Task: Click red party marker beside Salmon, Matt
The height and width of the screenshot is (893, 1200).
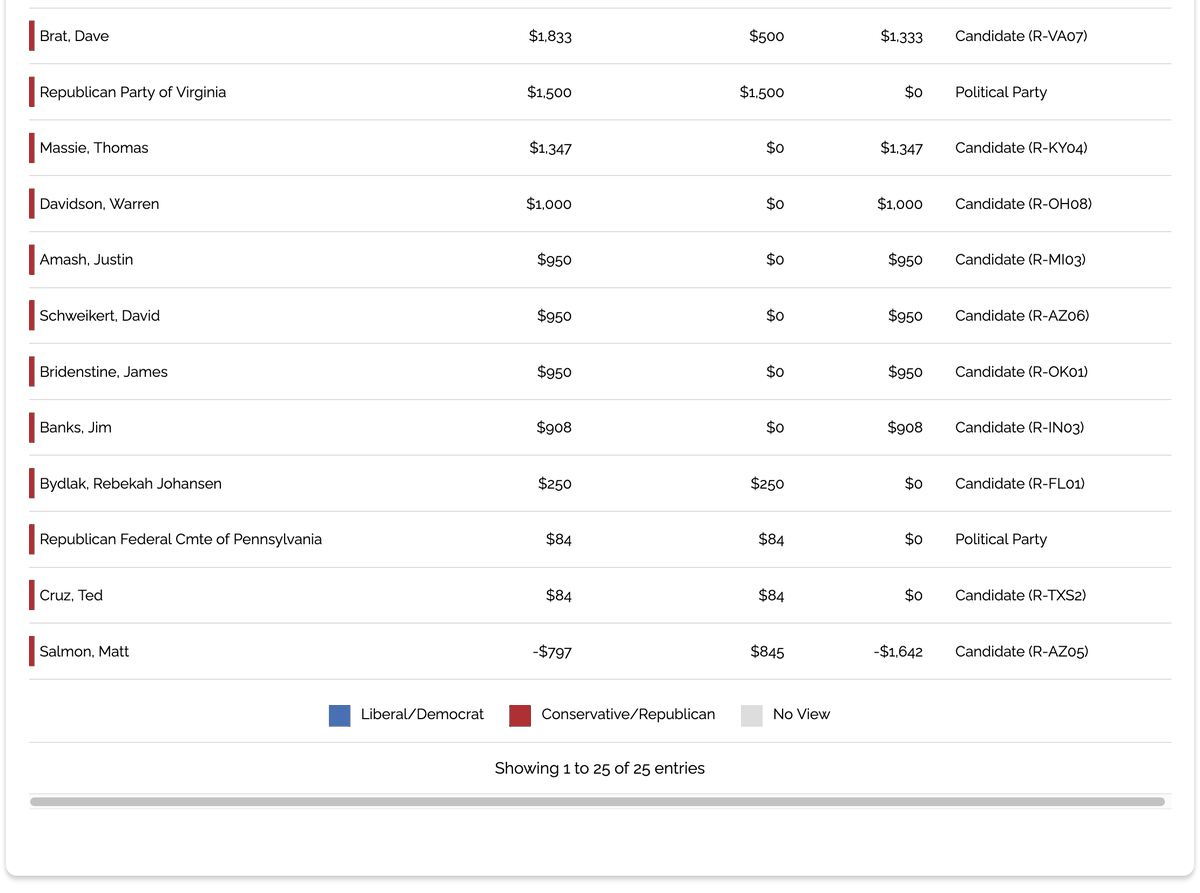Action: coord(32,652)
